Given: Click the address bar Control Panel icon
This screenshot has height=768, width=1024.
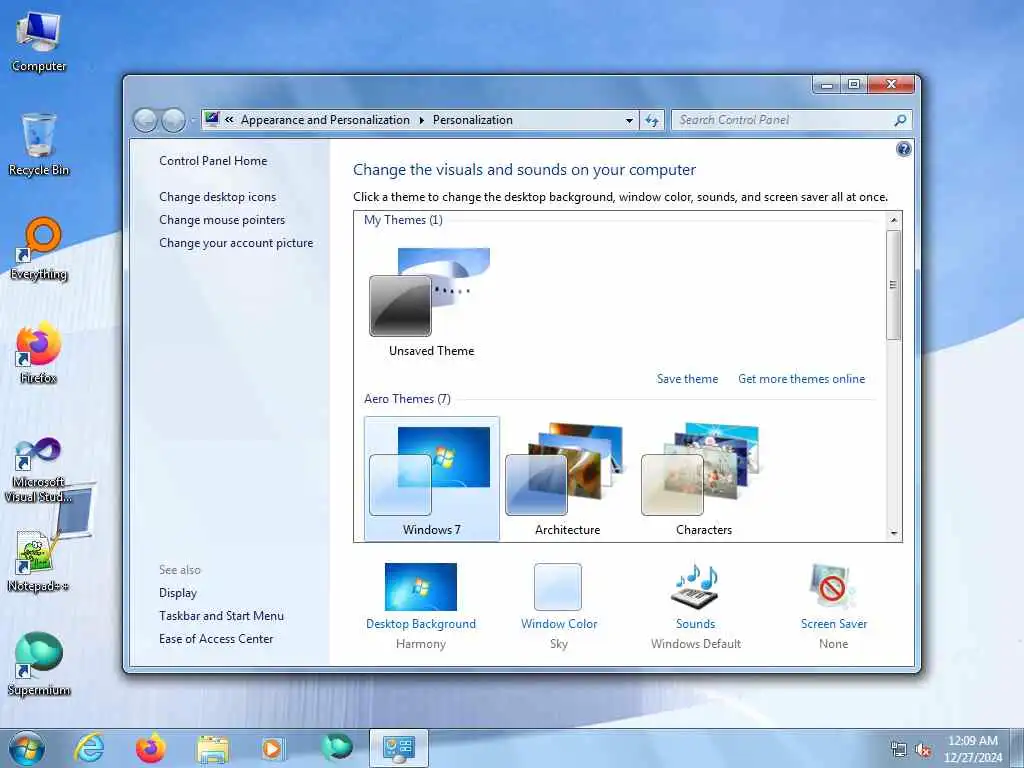Looking at the screenshot, I should tap(212, 120).
